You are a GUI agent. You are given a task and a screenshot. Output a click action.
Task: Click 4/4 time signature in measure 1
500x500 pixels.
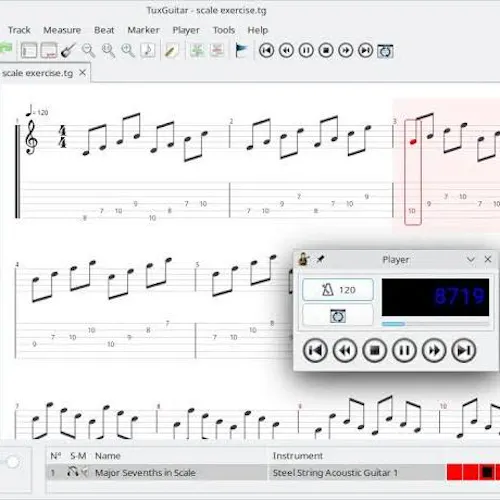pos(62,137)
